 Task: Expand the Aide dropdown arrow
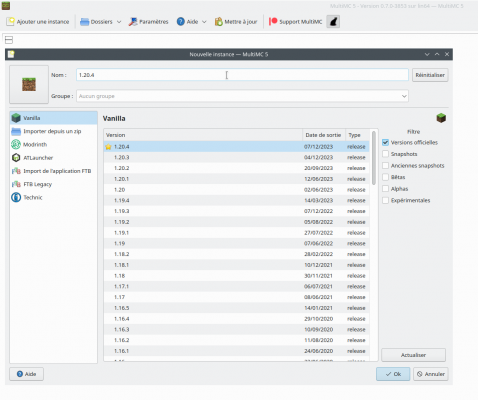[204, 22]
